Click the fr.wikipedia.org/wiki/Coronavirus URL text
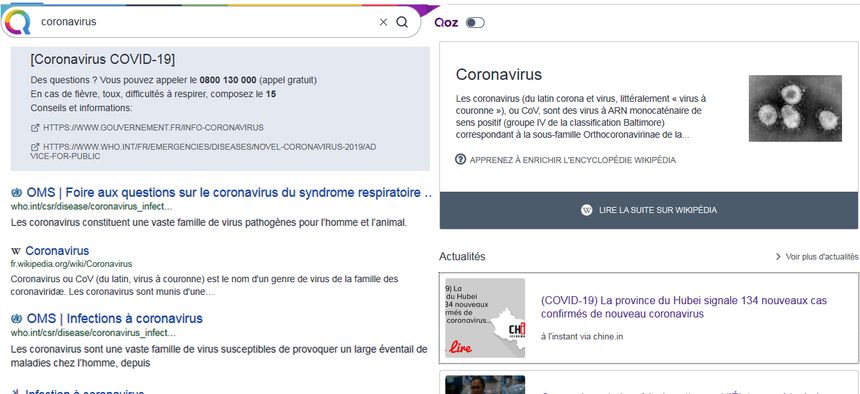Image resolution: width=860 pixels, height=394 pixels. tap(71, 264)
